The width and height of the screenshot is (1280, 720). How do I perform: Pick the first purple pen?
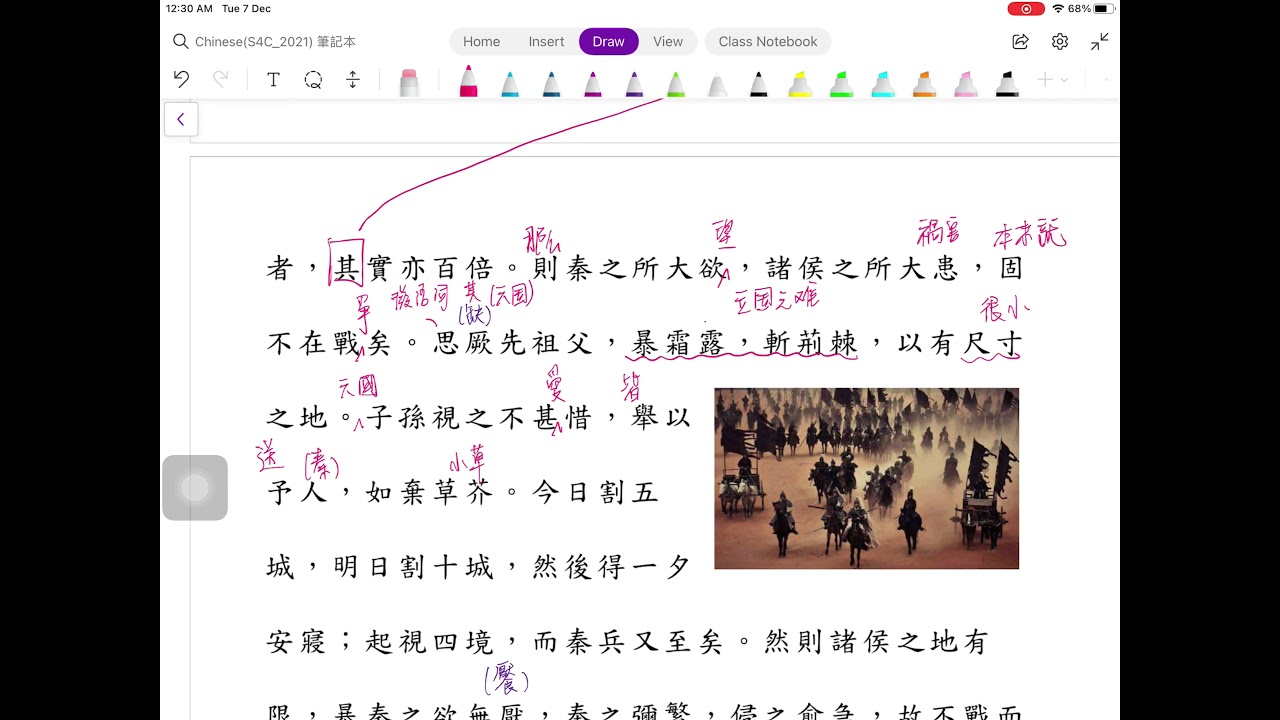click(593, 84)
